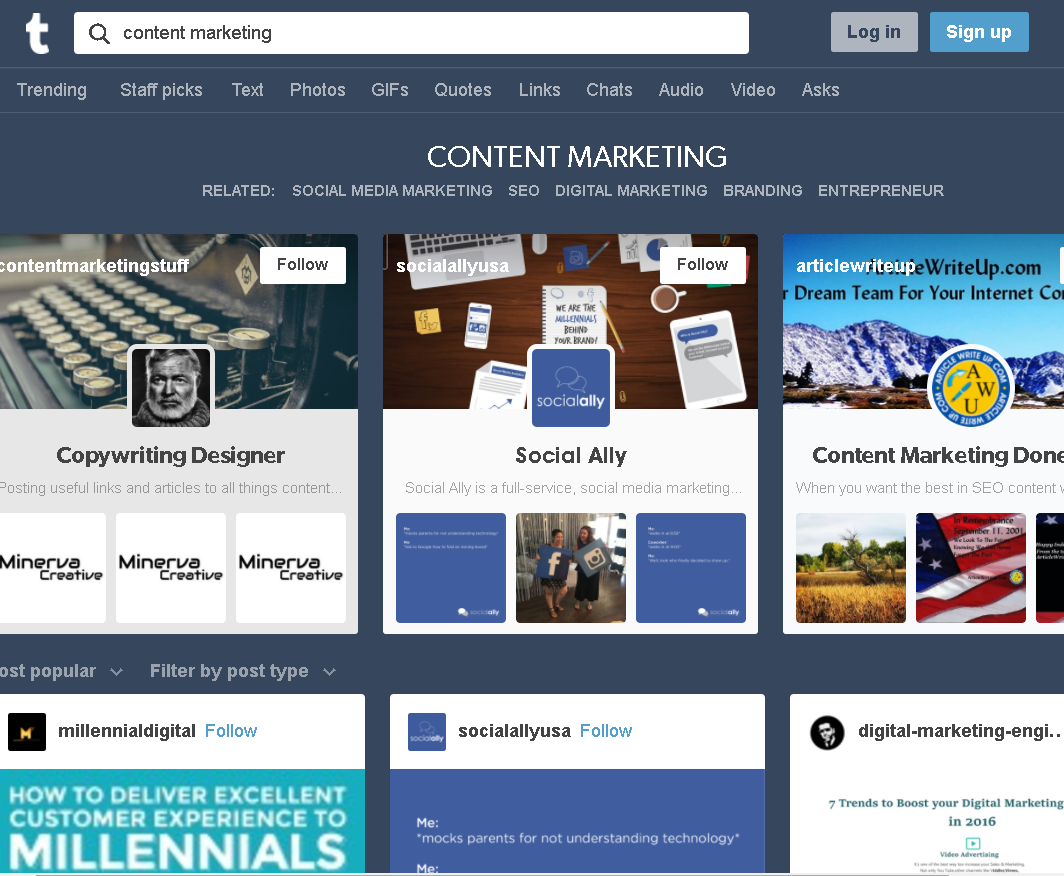
Task: Open the related SEO tag
Action: coord(524,191)
